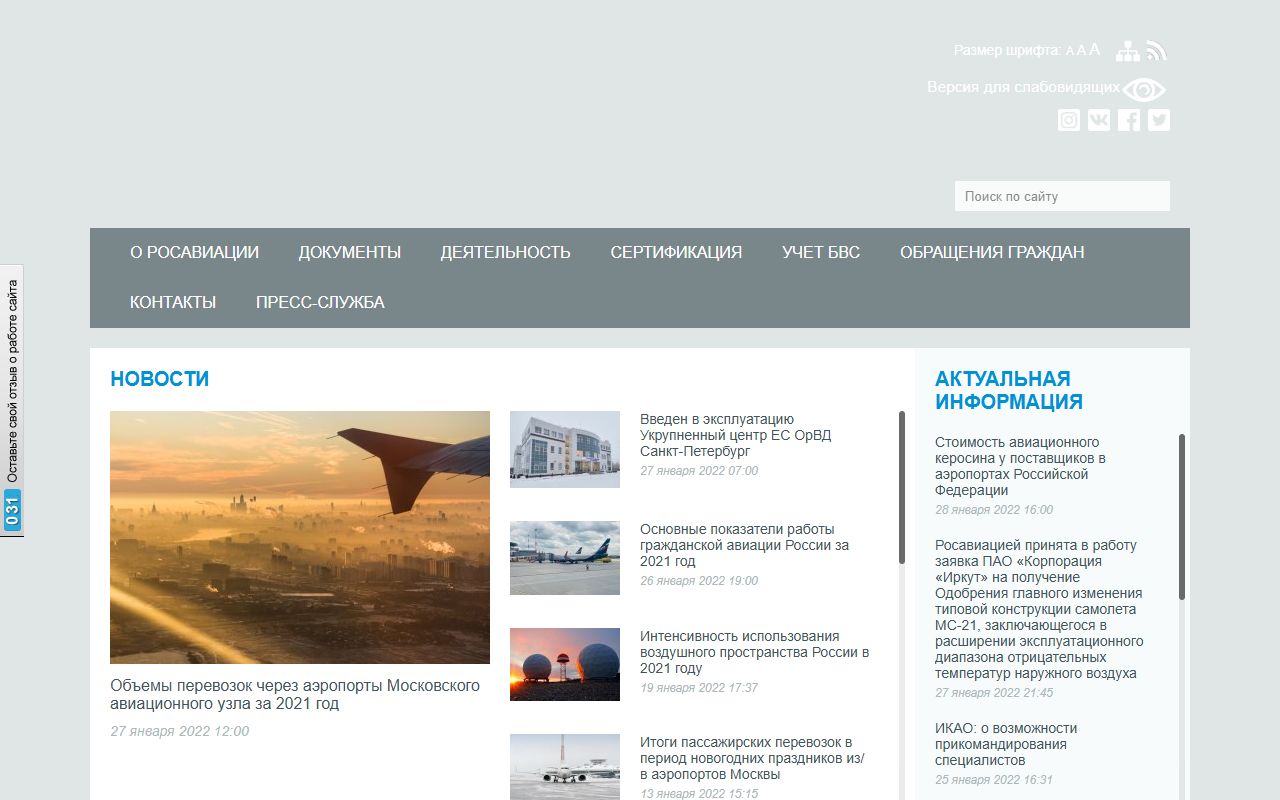Image resolution: width=1280 pixels, height=800 pixels.
Task: Open the 'Введен в эксплуатацию Укрупненный центр' article
Action: [x=736, y=435]
